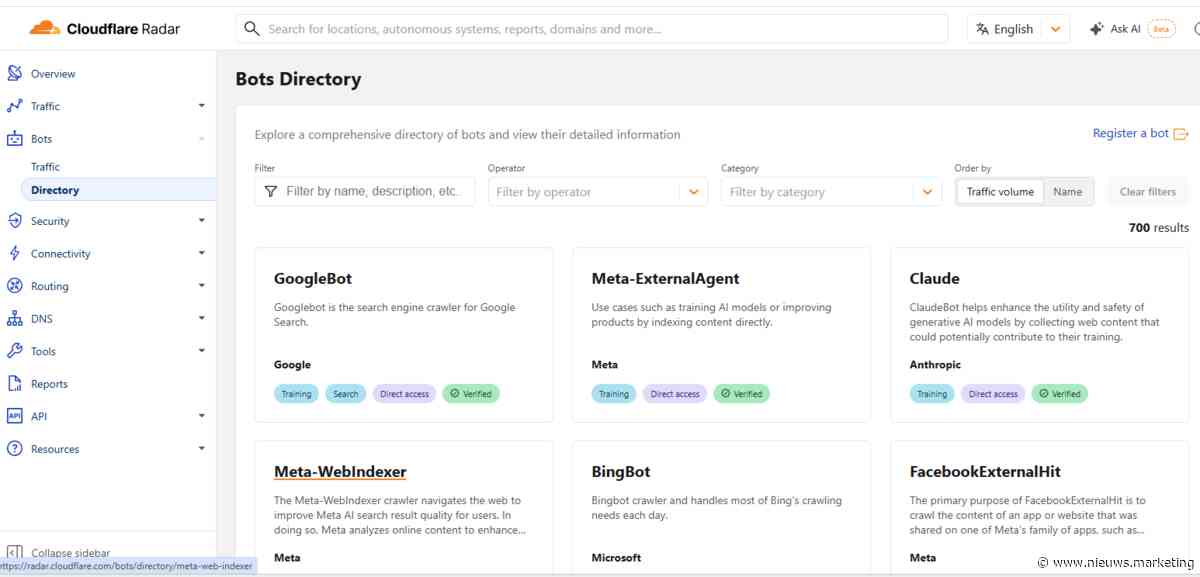Expand the DNS sidebar section
This screenshot has width=1200, height=577.
pos(201,319)
